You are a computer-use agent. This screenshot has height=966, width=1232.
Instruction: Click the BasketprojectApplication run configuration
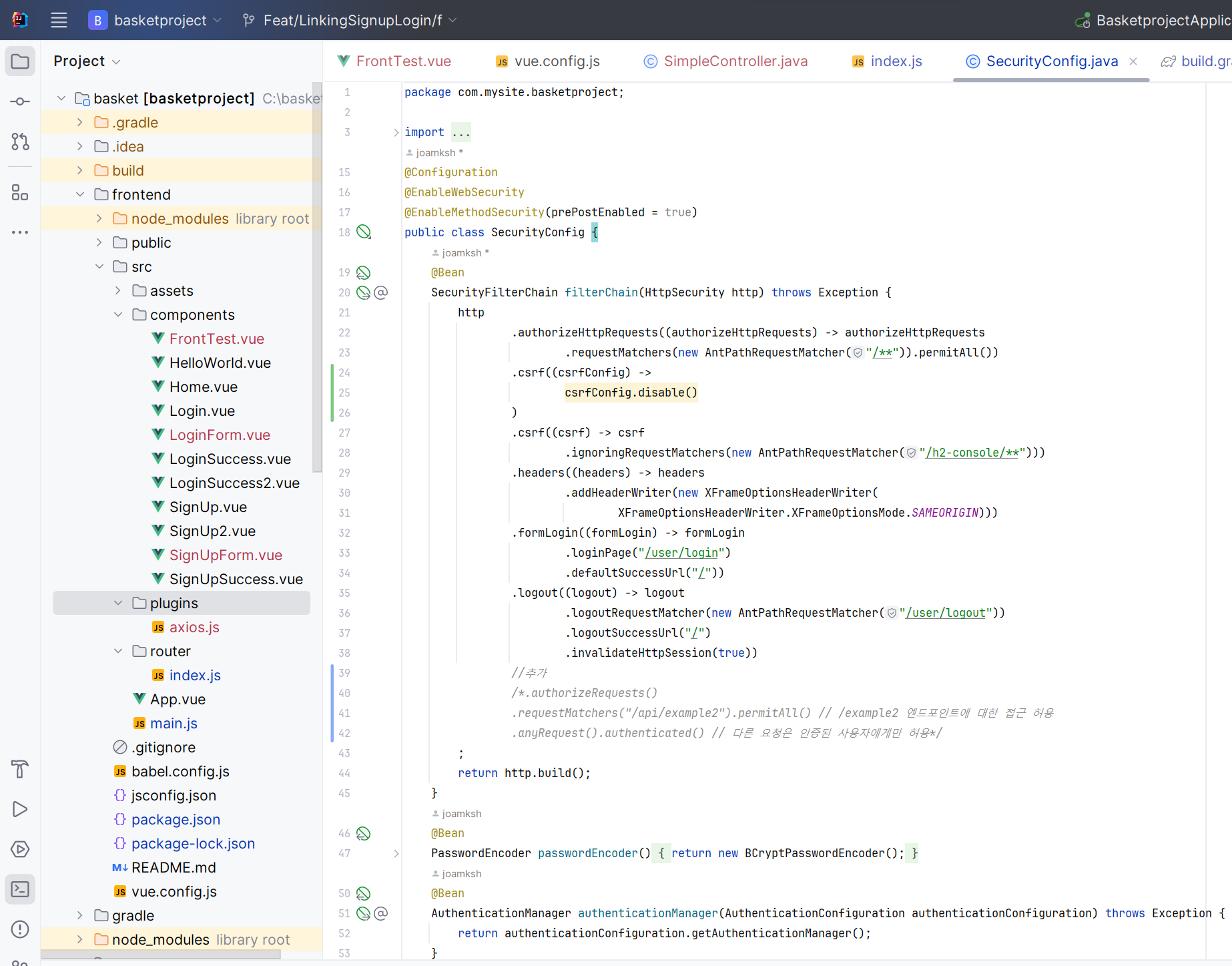[1153, 21]
